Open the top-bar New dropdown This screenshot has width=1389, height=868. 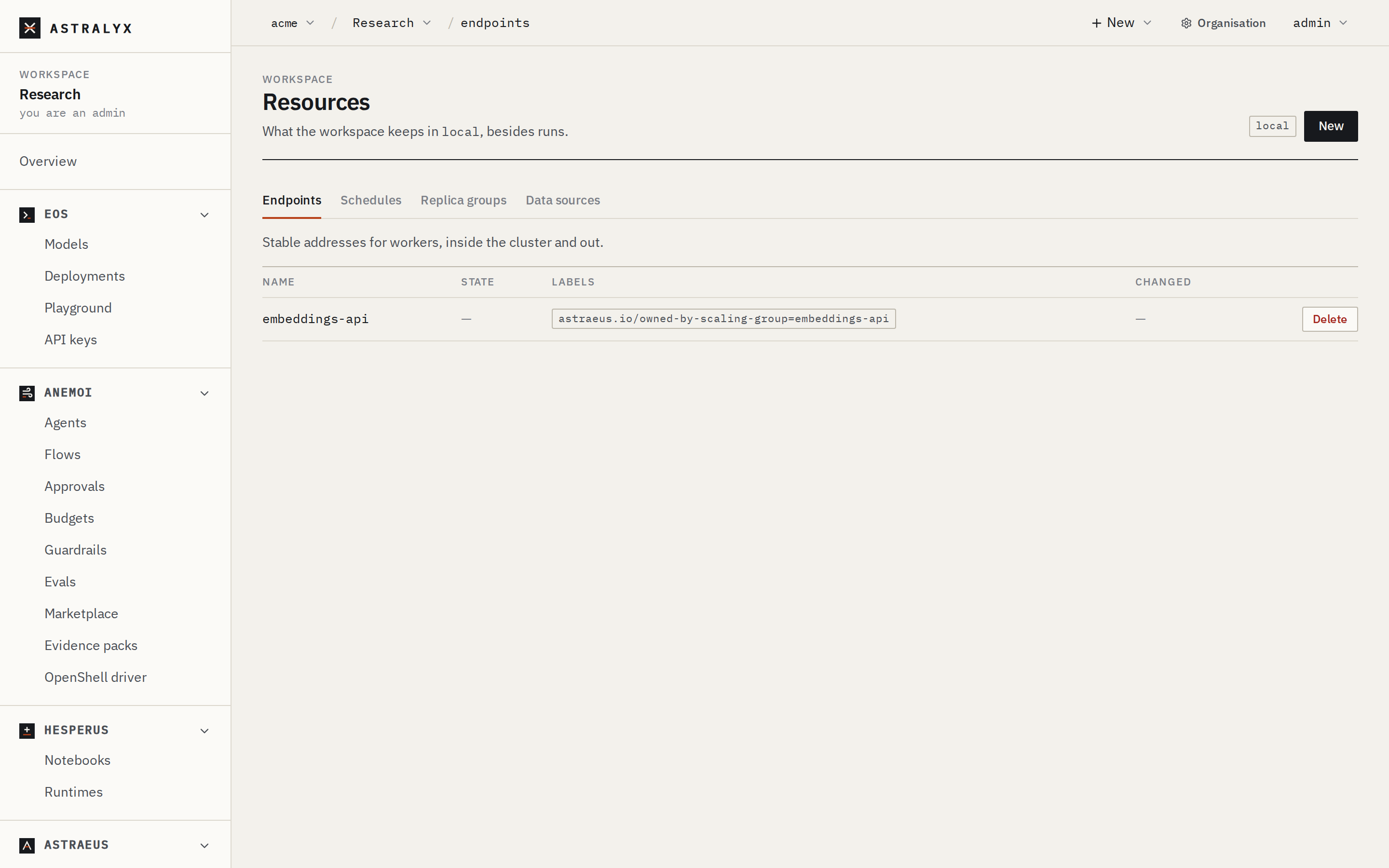[1121, 23]
